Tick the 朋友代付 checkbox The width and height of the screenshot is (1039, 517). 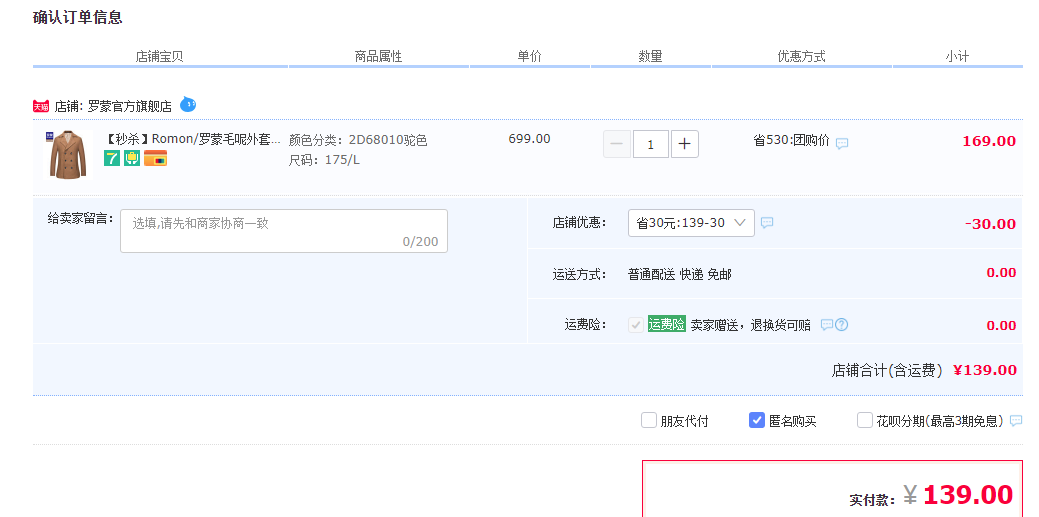[649, 420]
